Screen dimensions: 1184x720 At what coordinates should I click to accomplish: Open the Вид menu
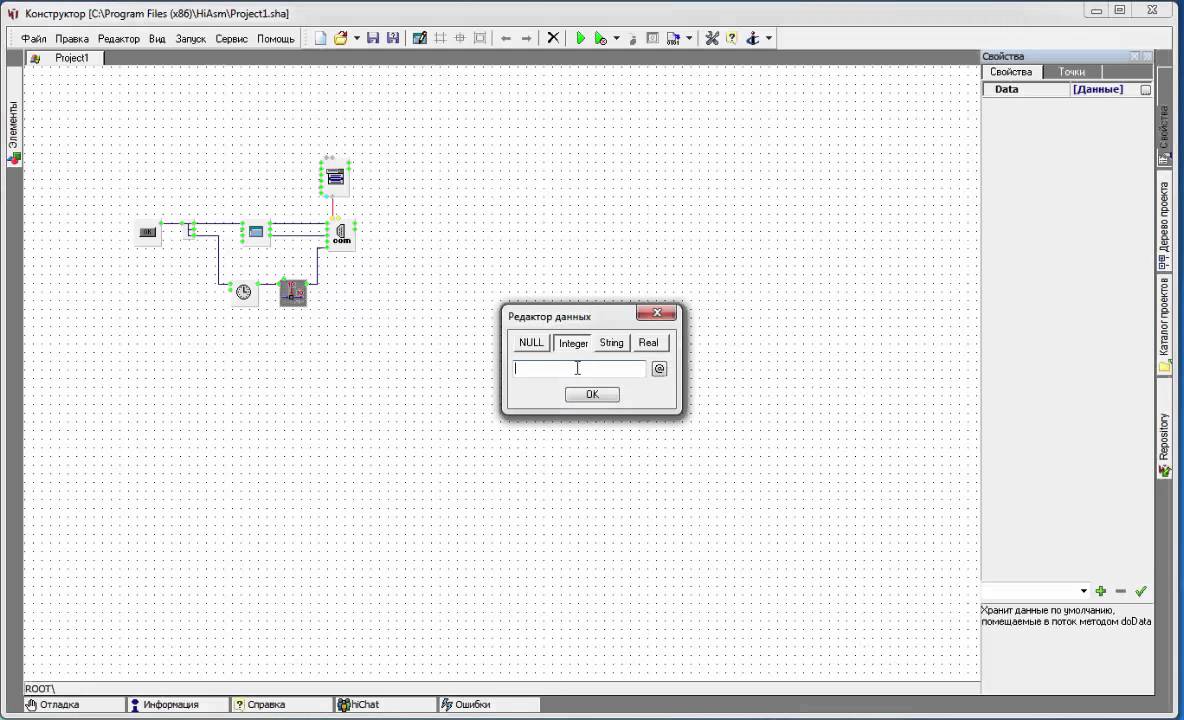tap(157, 38)
